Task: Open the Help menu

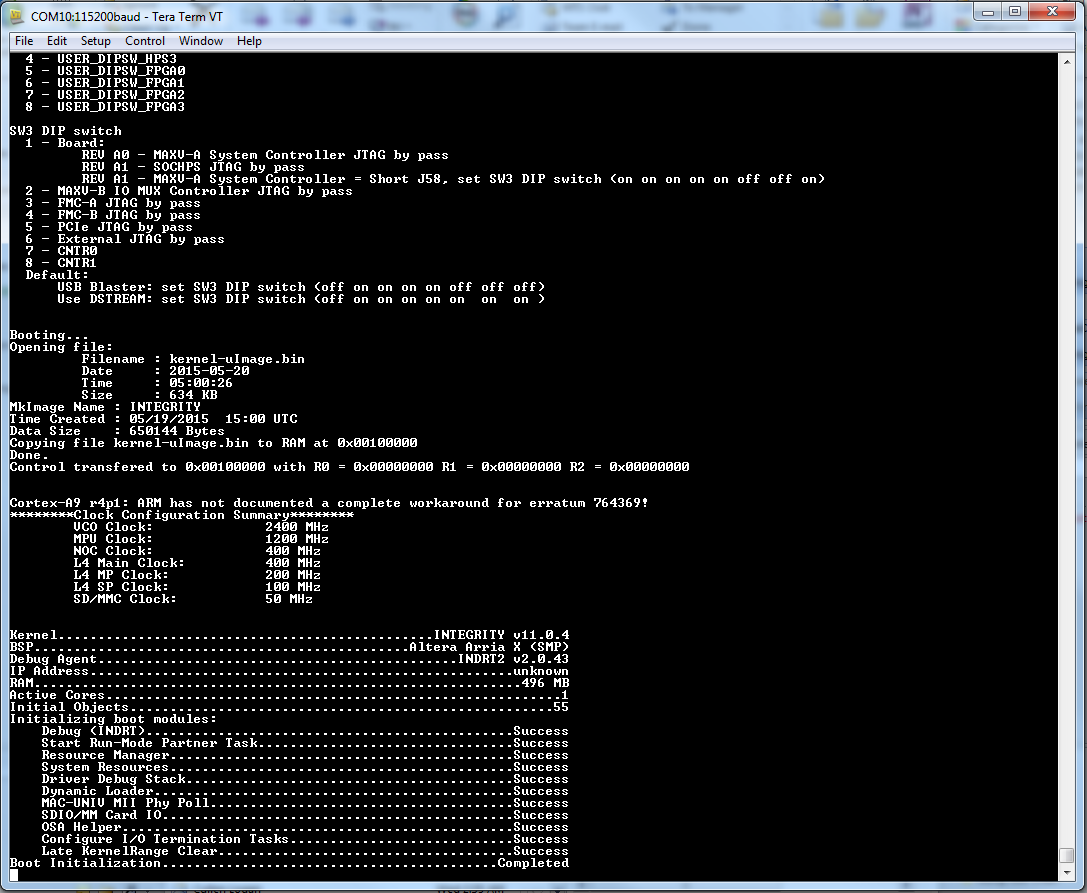Action: (x=249, y=41)
